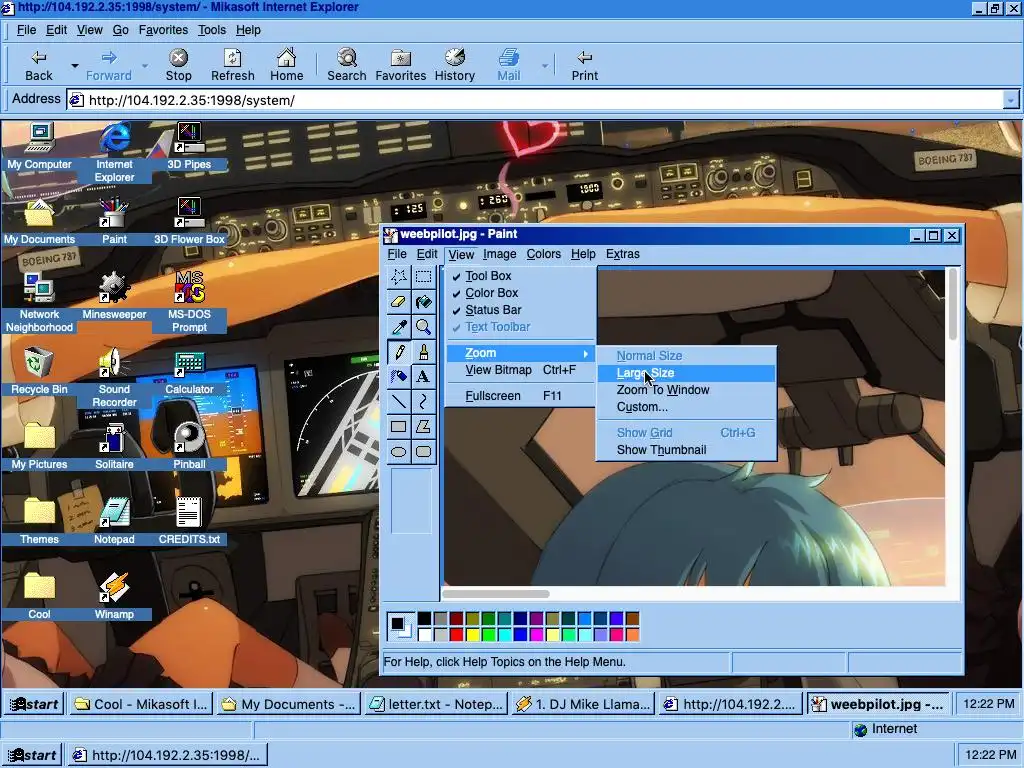Click the outer Start button at bottom
The width and height of the screenshot is (1024, 768).
[x=33, y=755]
